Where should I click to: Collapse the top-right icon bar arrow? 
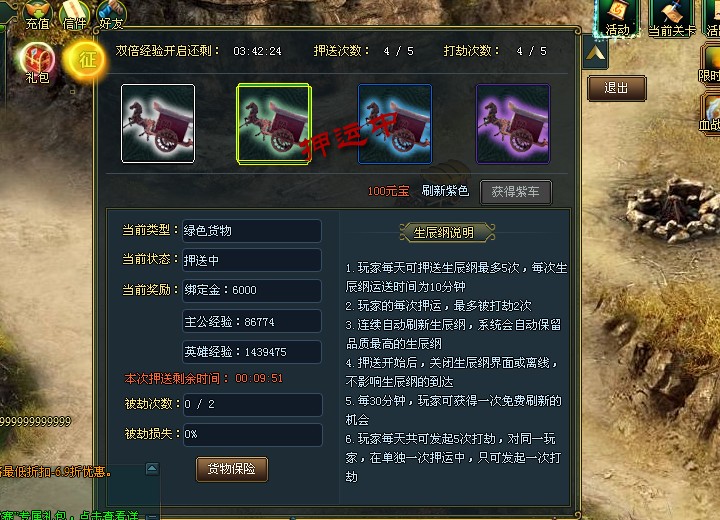click(596, 54)
